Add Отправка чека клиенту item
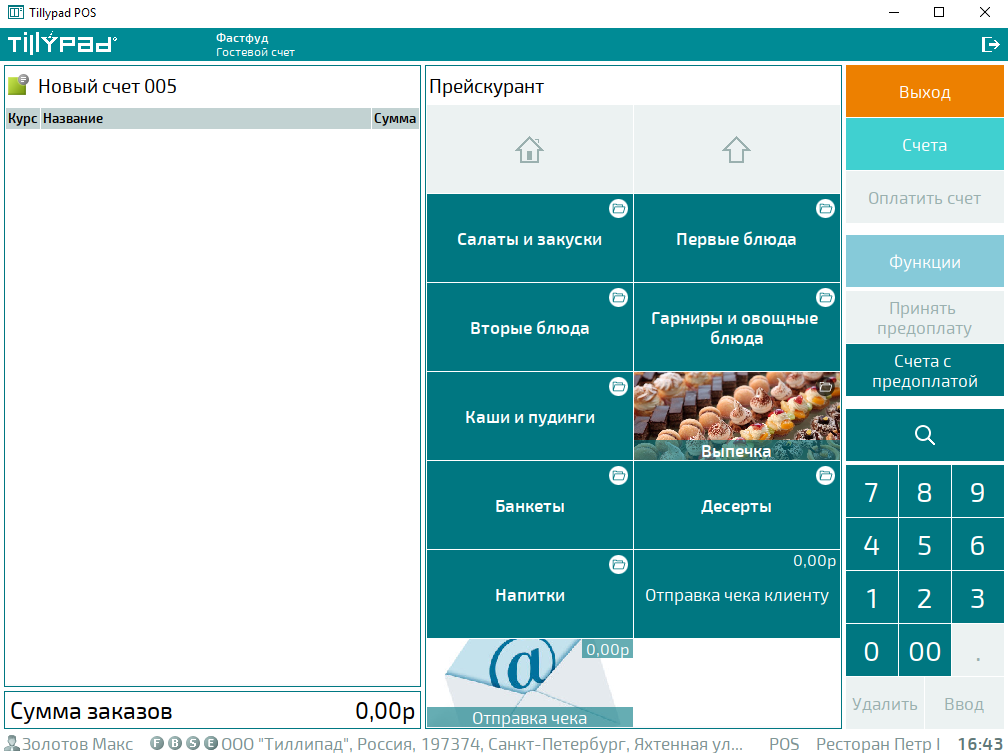1008x755 pixels. tap(736, 595)
